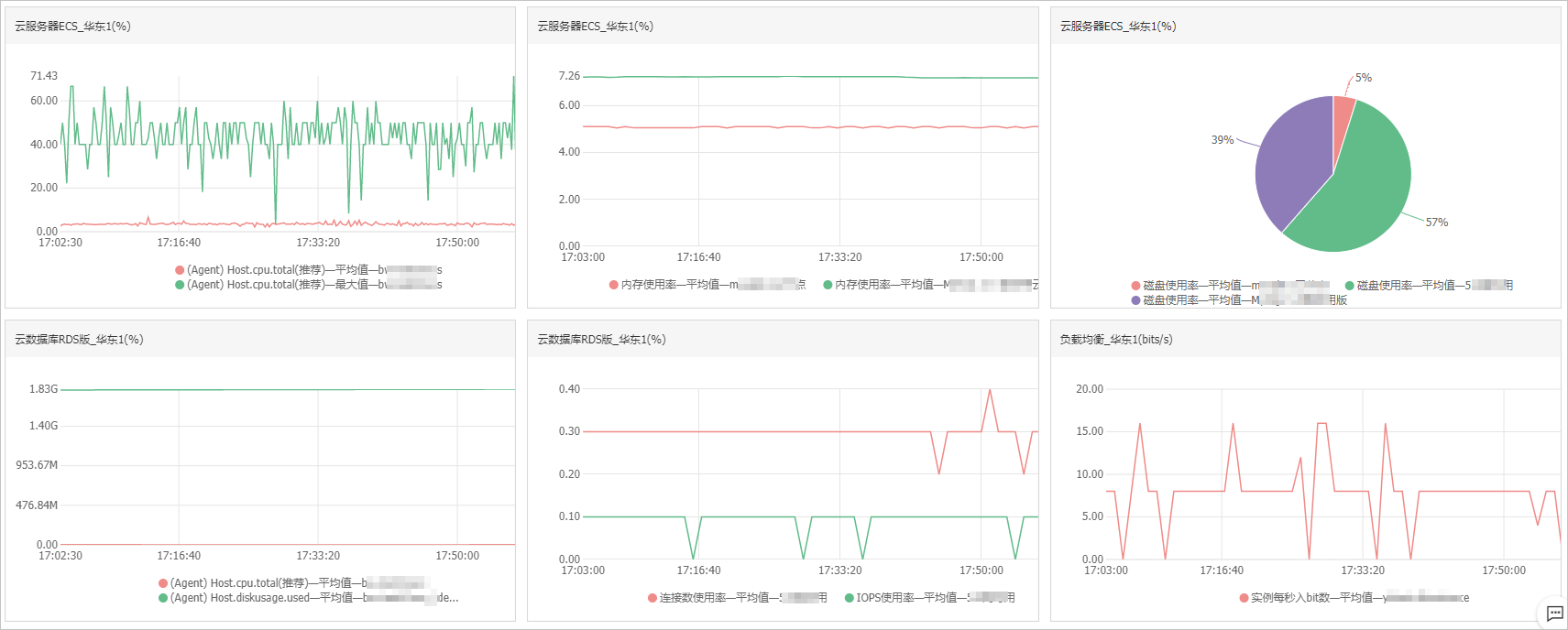Click the 5% pie label
This screenshot has height=630, width=1568.
tap(1364, 78)
